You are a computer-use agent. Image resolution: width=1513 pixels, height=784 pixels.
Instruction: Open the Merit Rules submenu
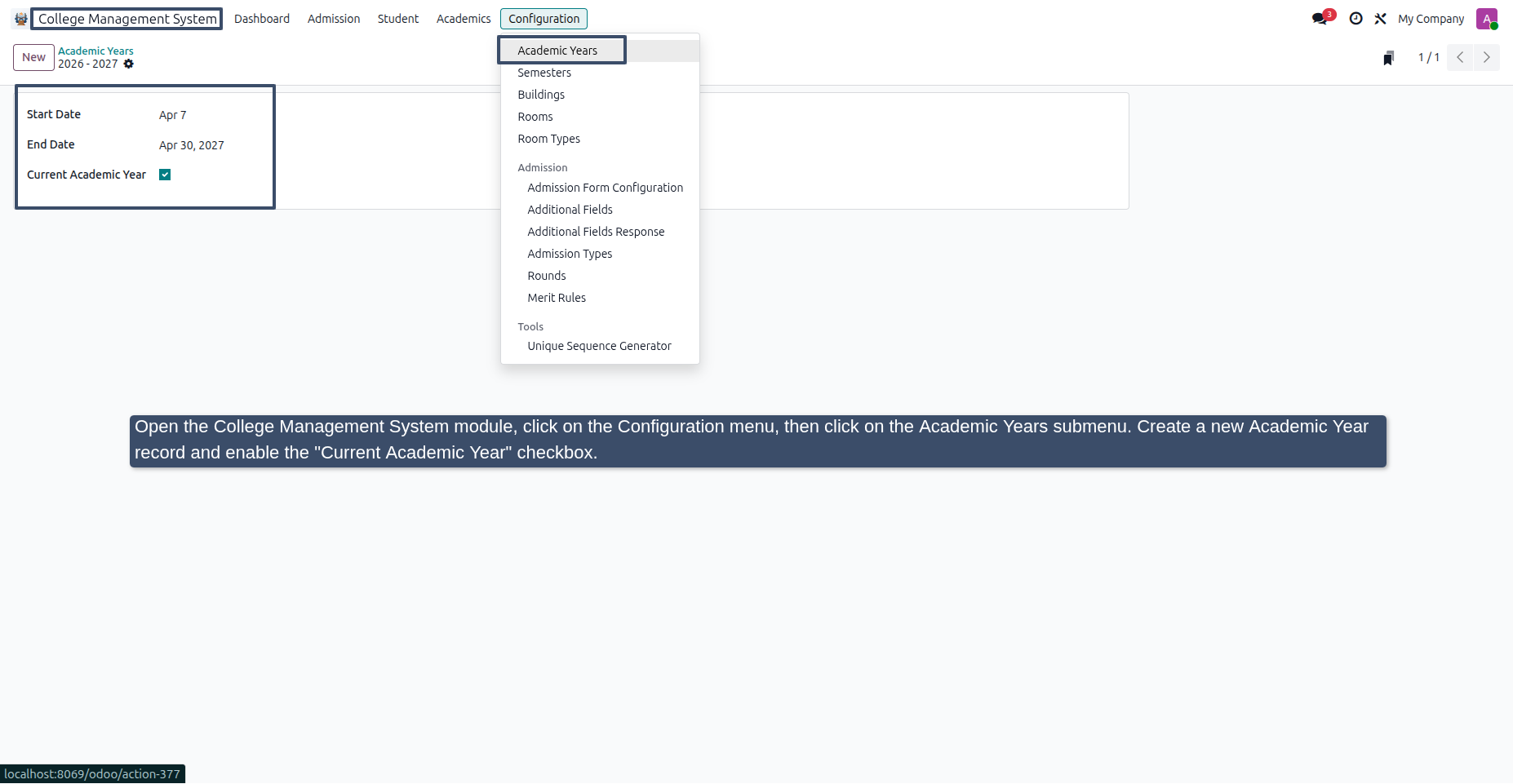[x=600, y=298]
